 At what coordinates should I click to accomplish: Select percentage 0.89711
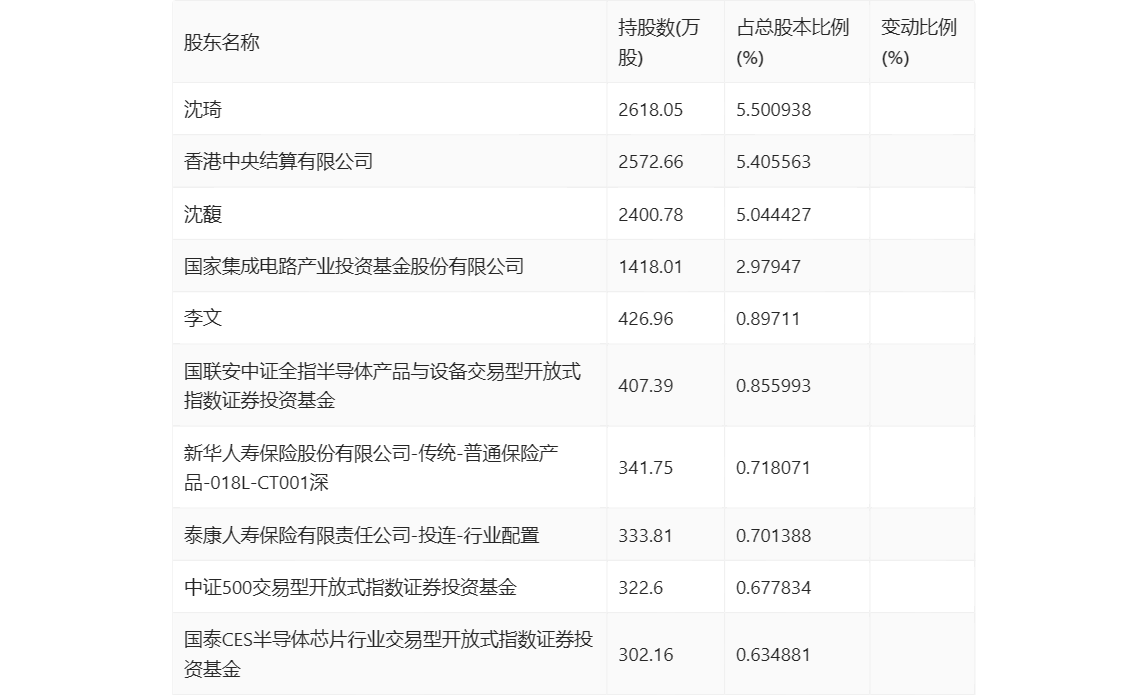tap(768, 319)
